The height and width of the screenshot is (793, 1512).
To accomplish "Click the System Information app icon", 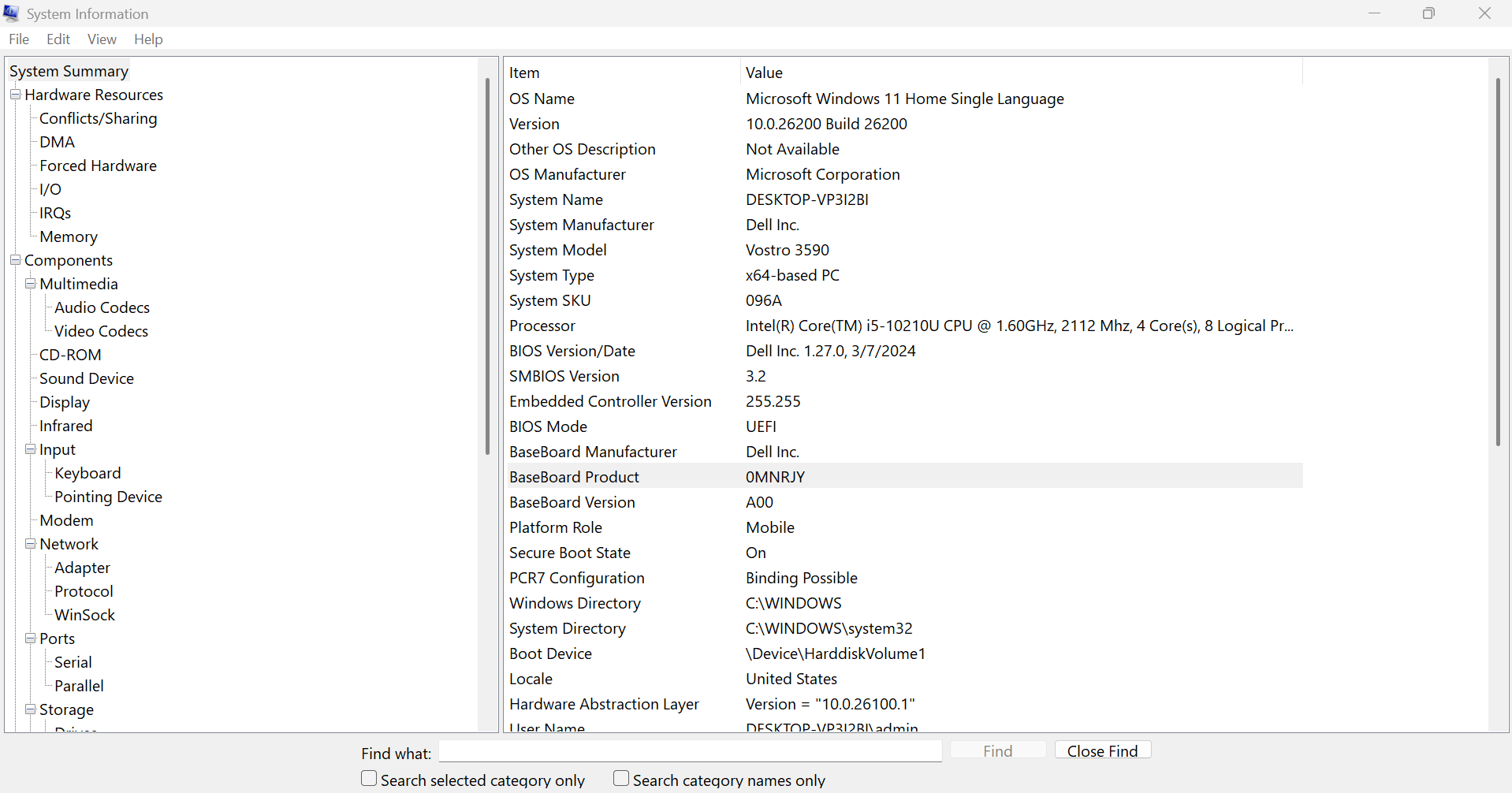I will pyautogui.click(x=11, y=13).
